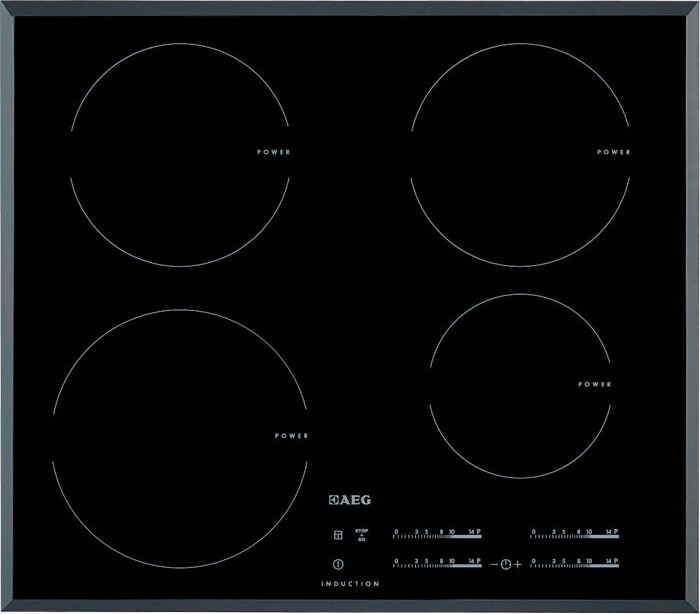
Task: Tap the power on/off symbol
Action: tap(338, 564)
